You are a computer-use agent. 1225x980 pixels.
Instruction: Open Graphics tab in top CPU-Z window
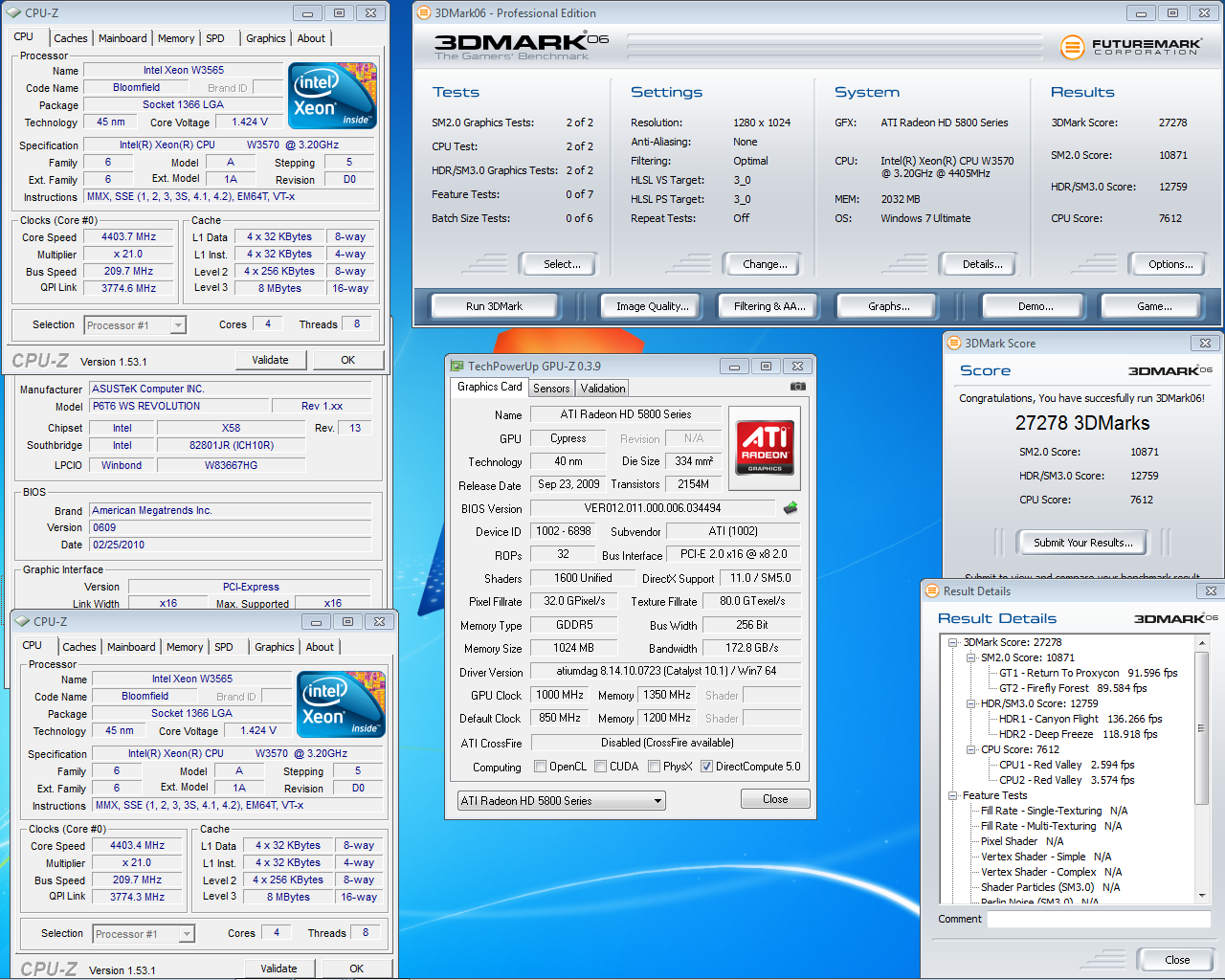coord(266,38)
